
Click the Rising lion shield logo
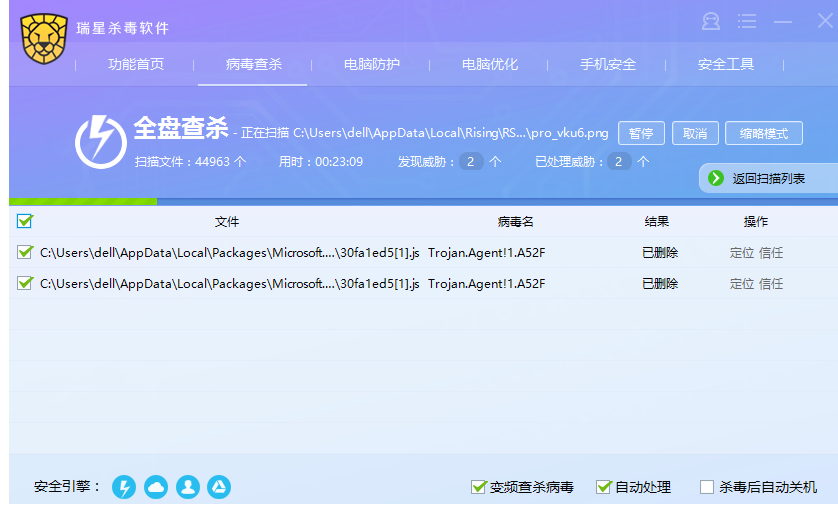(x=44, y=38)
